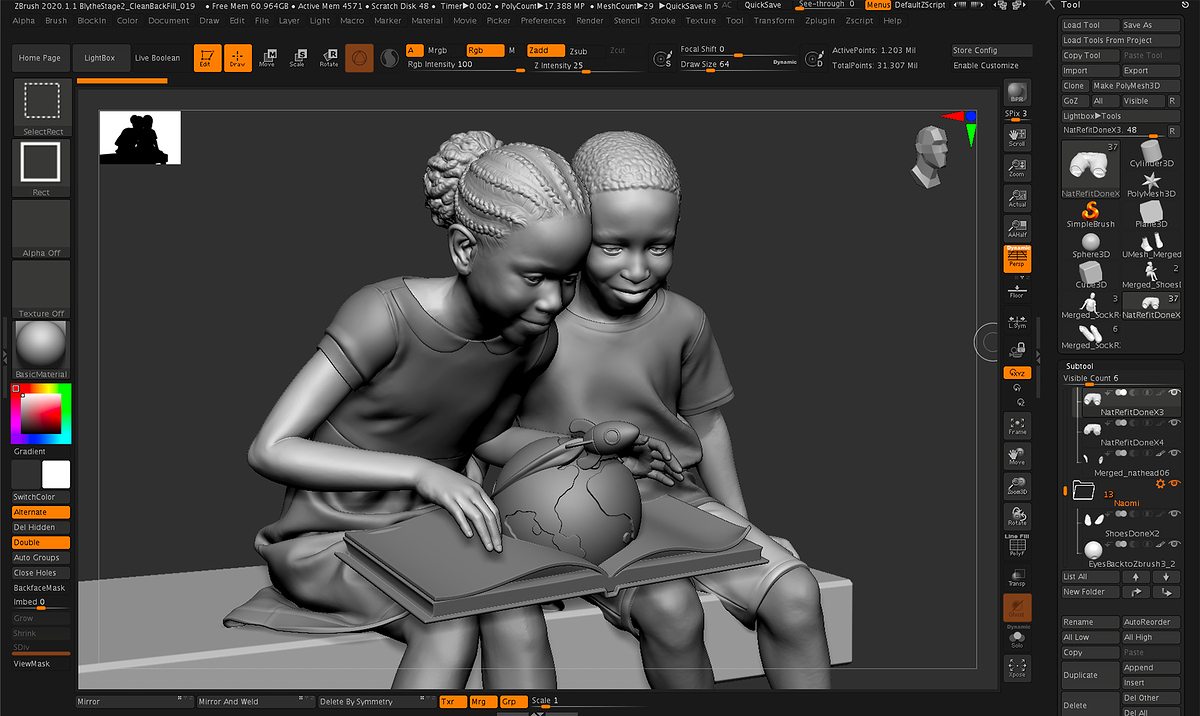Pick a color in the color picker square

(41, 414)
